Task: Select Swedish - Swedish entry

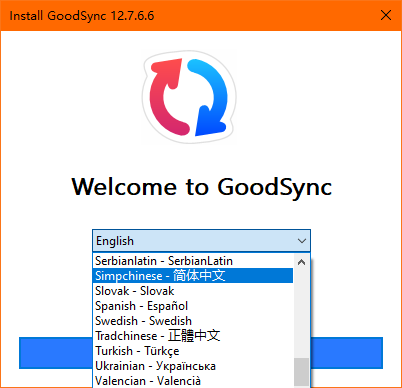Action: click(x=193, y=321)
